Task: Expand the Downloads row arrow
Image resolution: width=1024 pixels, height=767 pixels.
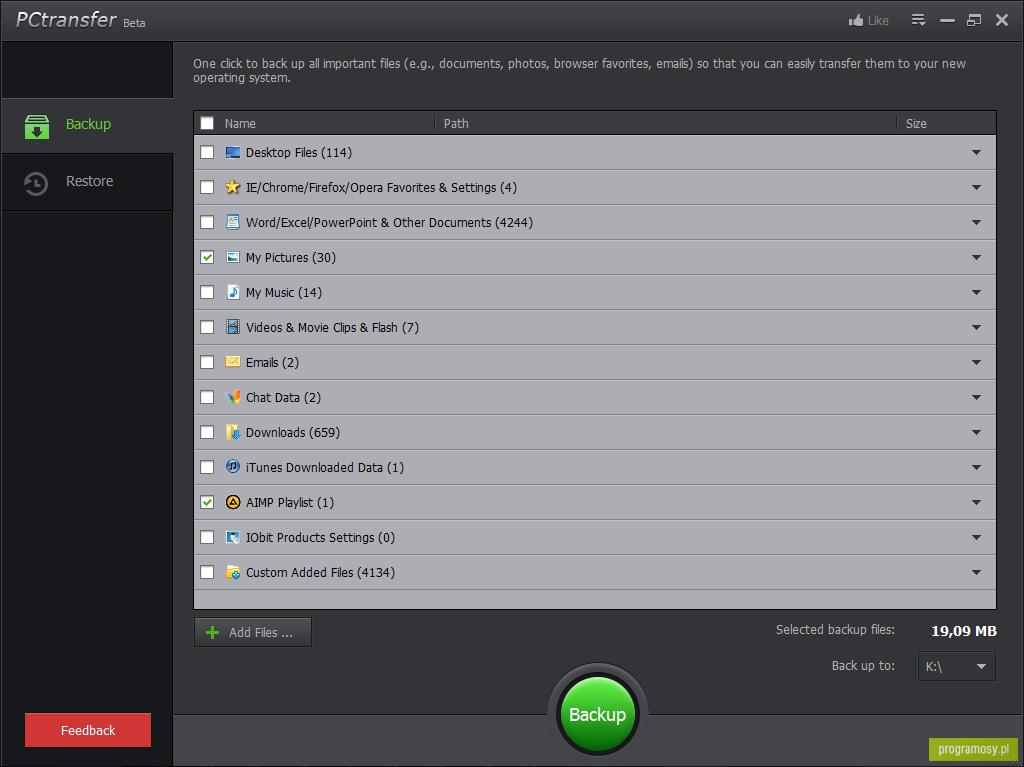Action: coord(976,432)
